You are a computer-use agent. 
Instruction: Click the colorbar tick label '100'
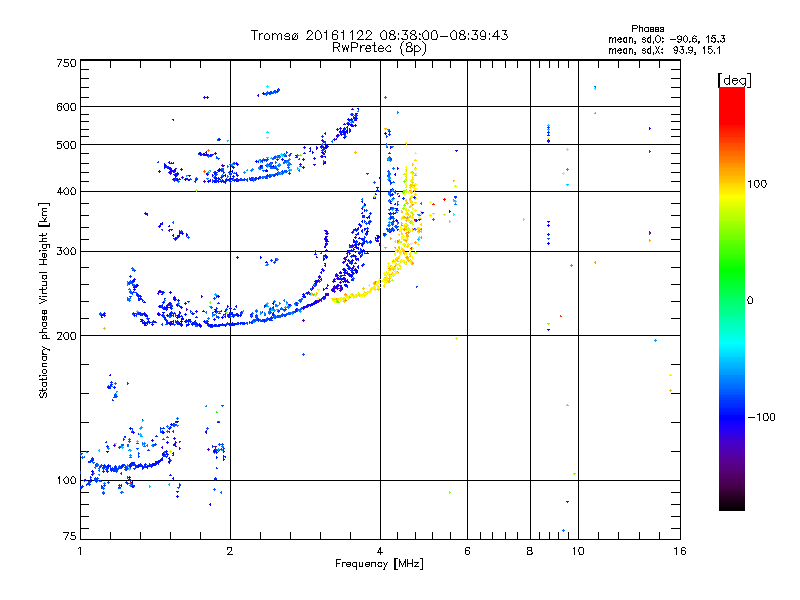(757, 184)
